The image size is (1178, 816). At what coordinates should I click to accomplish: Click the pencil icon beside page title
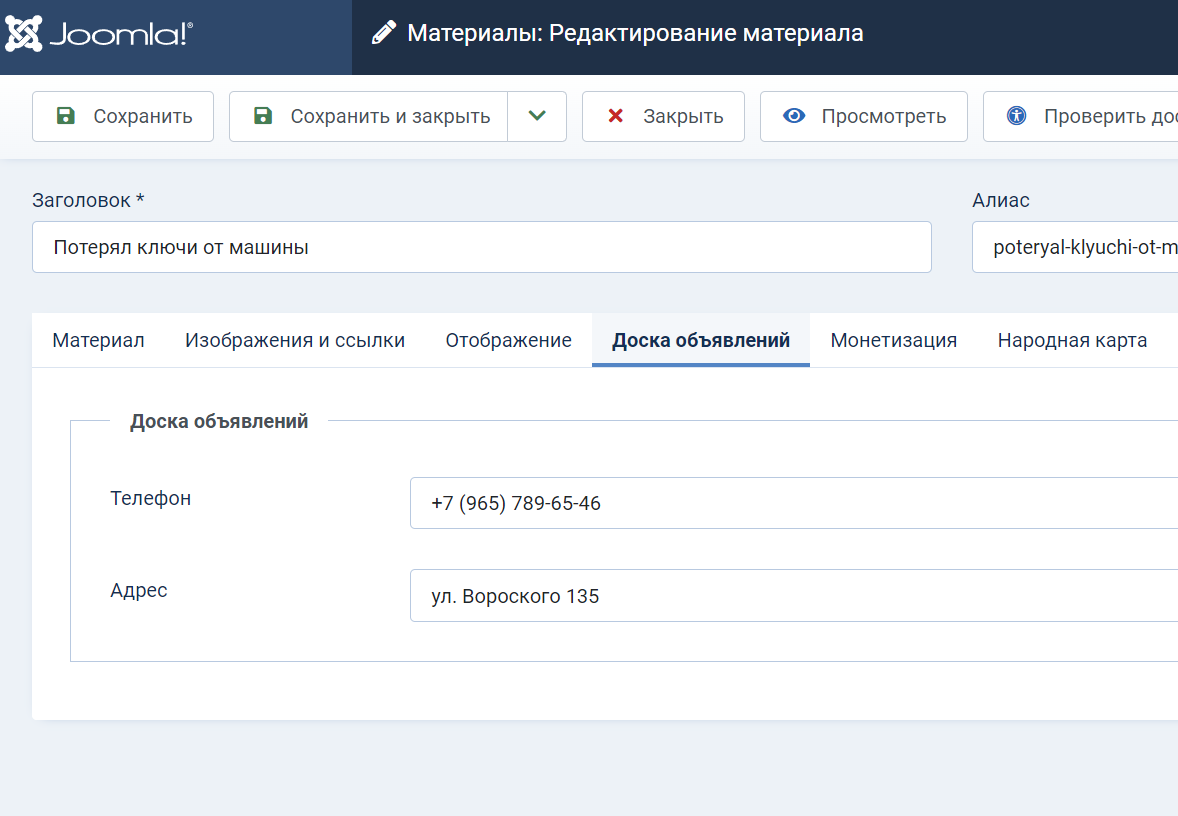point(383,34)
